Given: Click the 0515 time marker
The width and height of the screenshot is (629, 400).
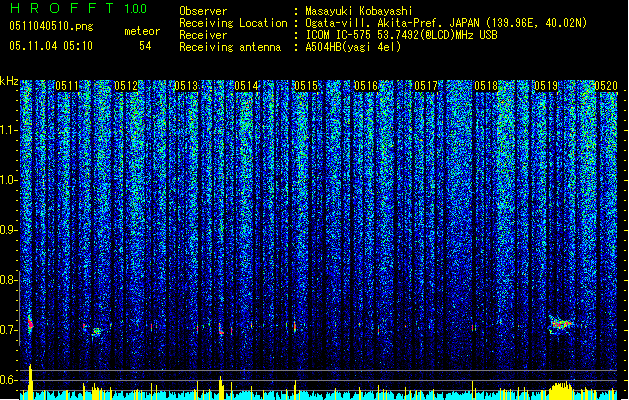Looking at the screenshot, I should pos(306,86).
